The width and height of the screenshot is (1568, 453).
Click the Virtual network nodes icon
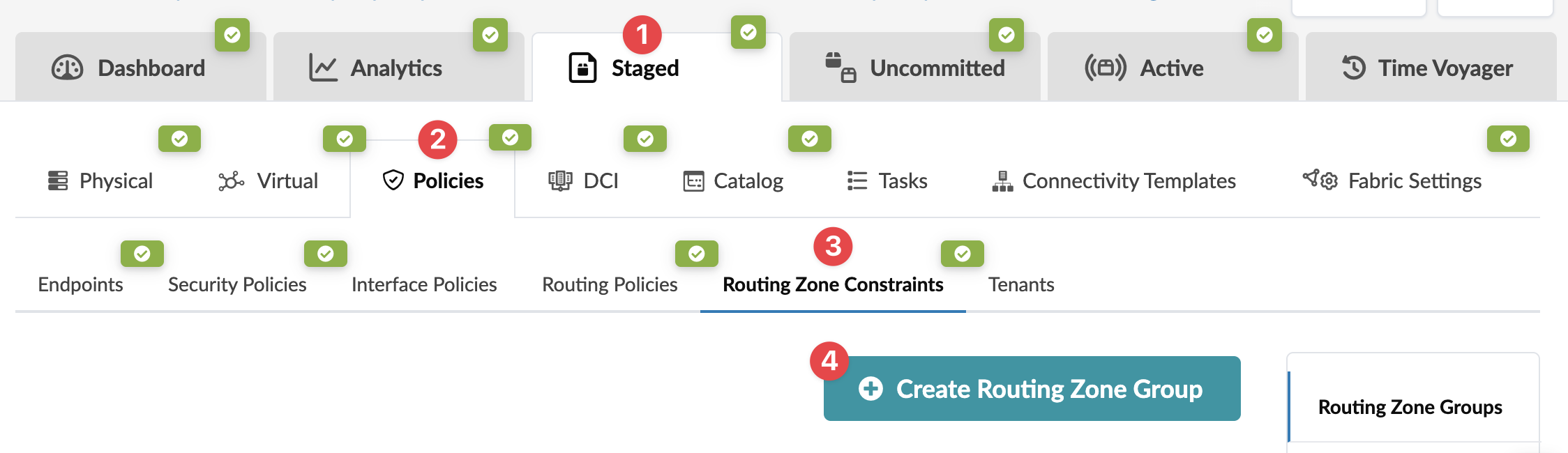pos(231,181)
